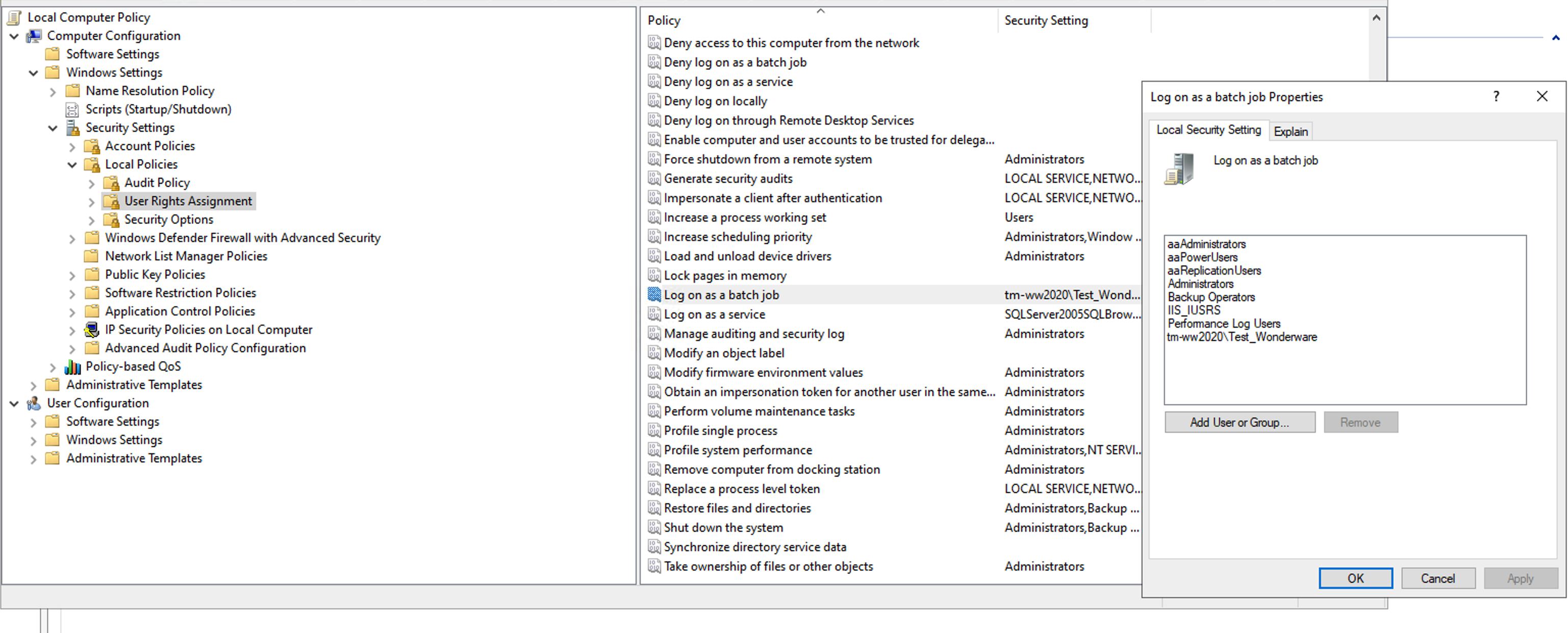Select the Policy-based QoS chart icon
The height and width of the screenshot is (633, 1568).
pyautogui.click(x=72, y=366)
